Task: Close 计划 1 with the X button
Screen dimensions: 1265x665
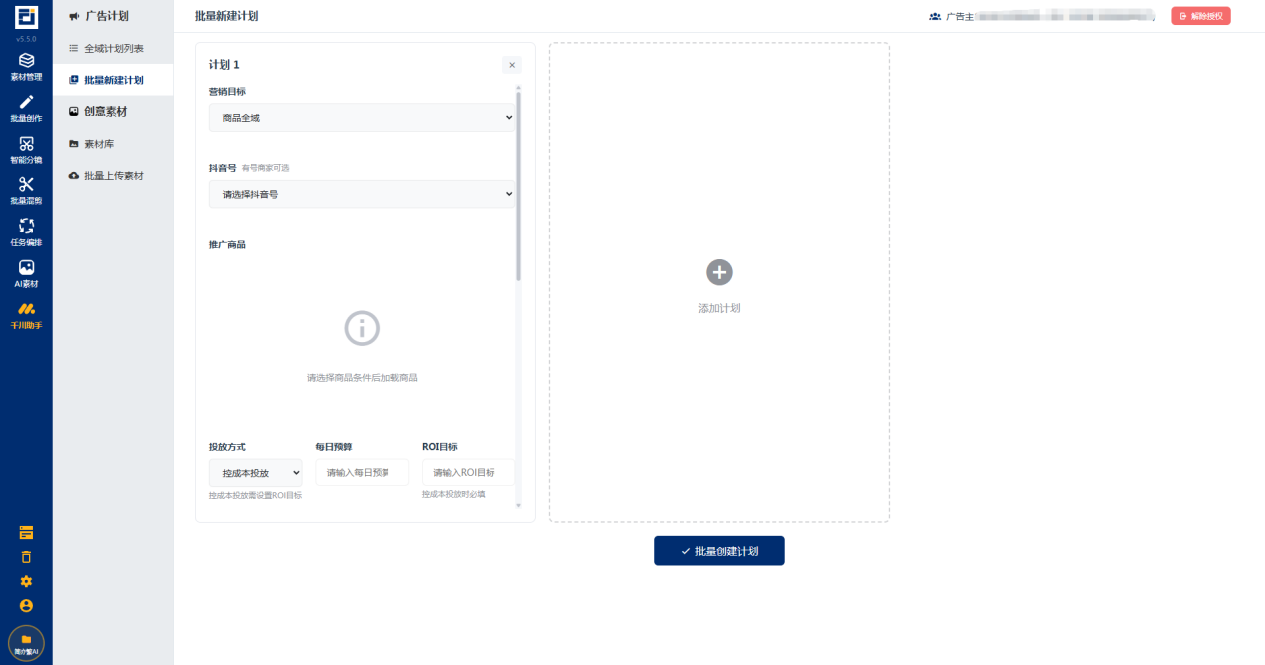Action: pyautogui.click(x=512, y=65)
